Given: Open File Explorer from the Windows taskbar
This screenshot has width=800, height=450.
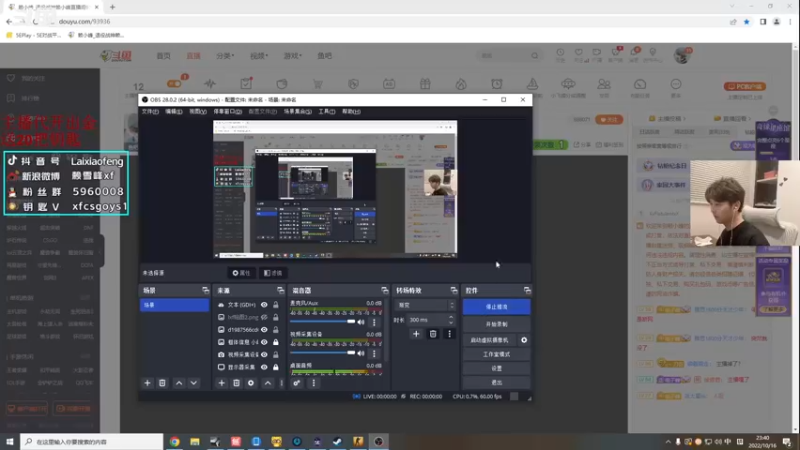Looking at the screenshot, I should (x=195, y=441).
